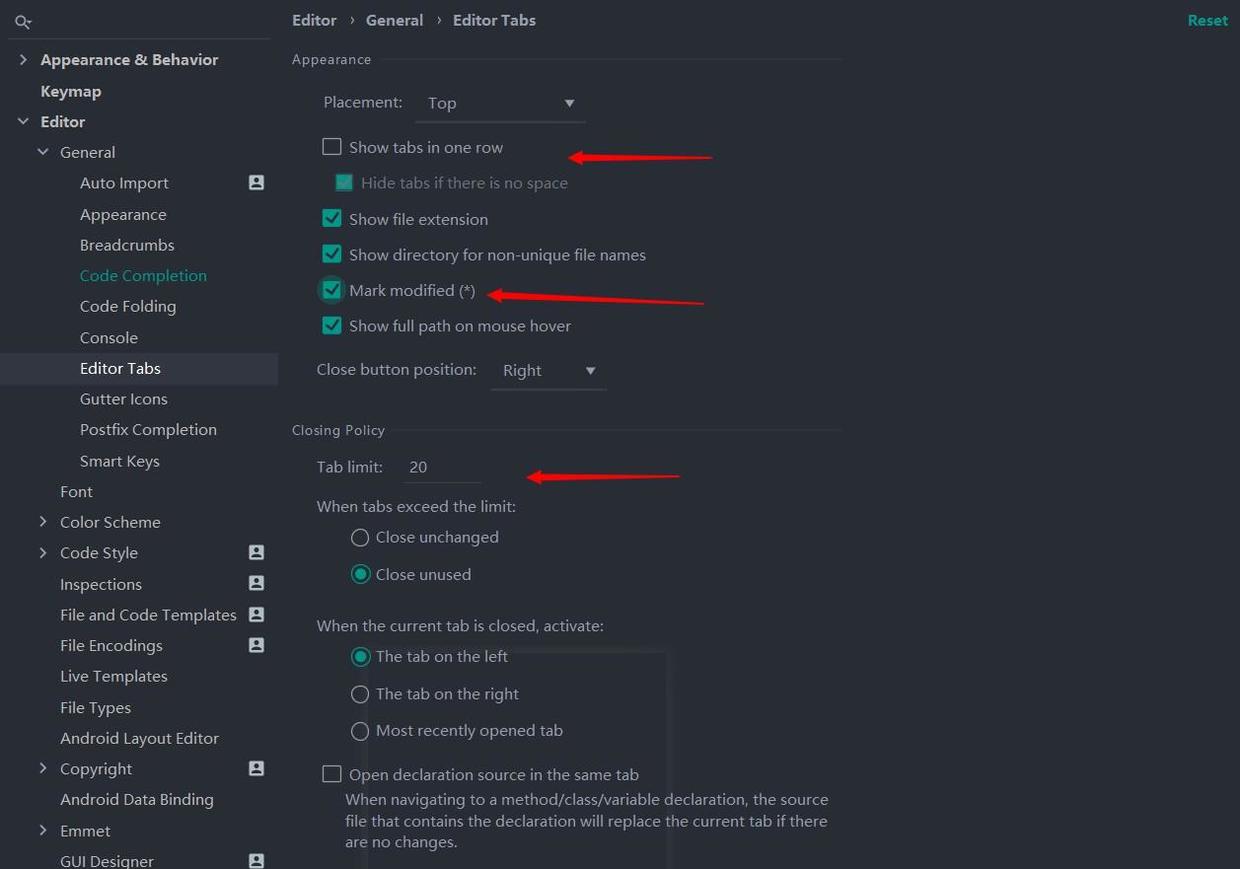Select the Close unchanged radio button
Screen dimensions: 1240x869
click(x=360, y=538)
